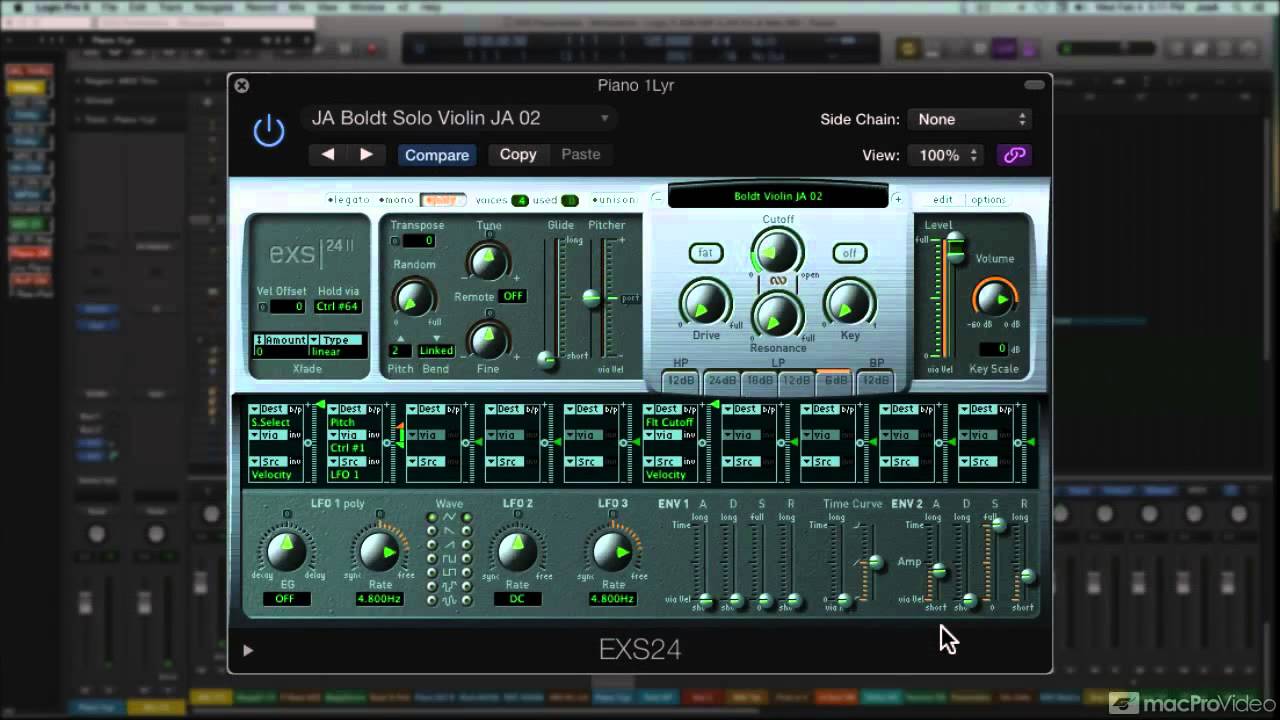Screen dimensions: 1280x720
Task: Click the Transpose value field
Action: (x=418, y=241)
